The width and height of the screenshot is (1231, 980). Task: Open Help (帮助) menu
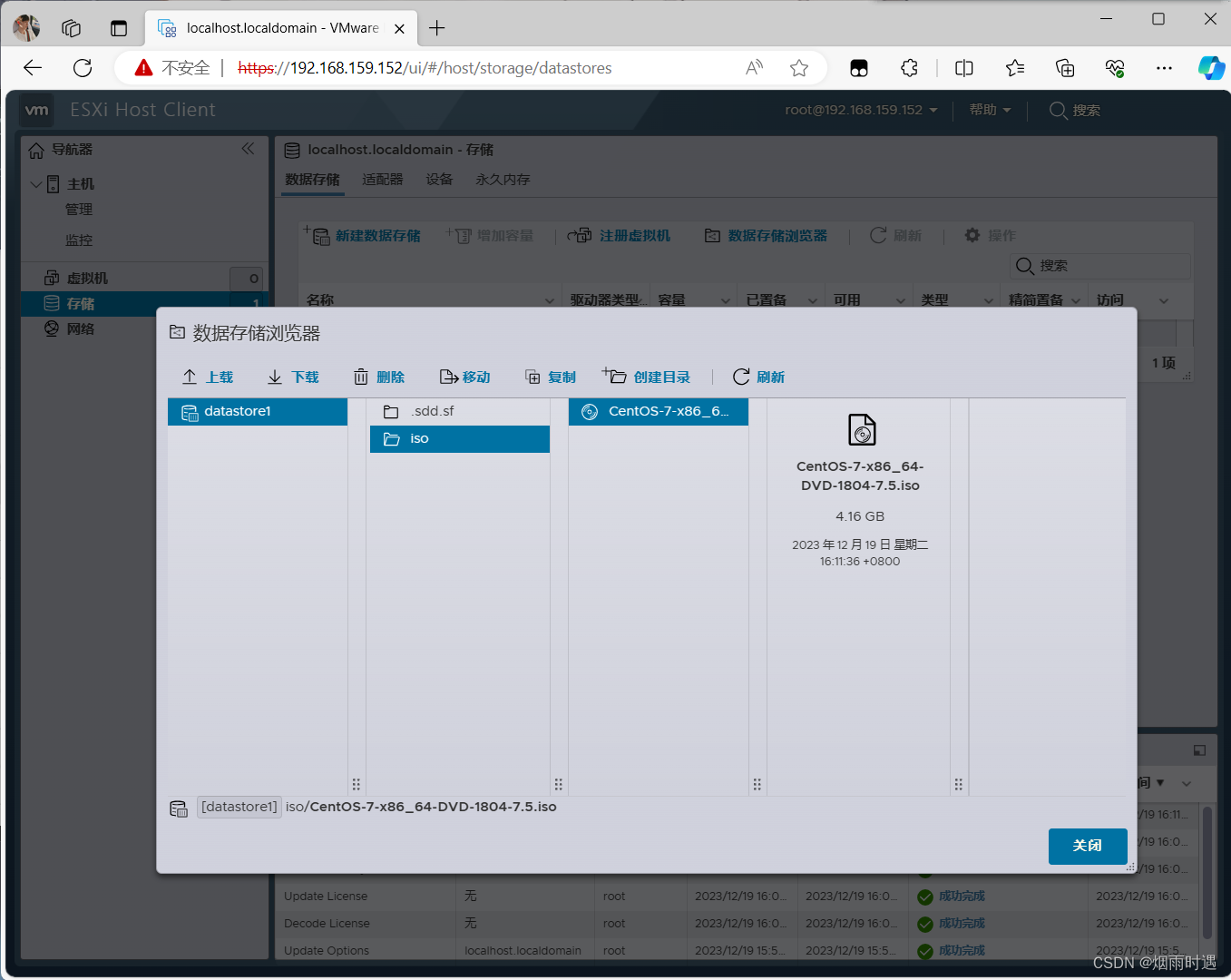click(x=990, y=110)
